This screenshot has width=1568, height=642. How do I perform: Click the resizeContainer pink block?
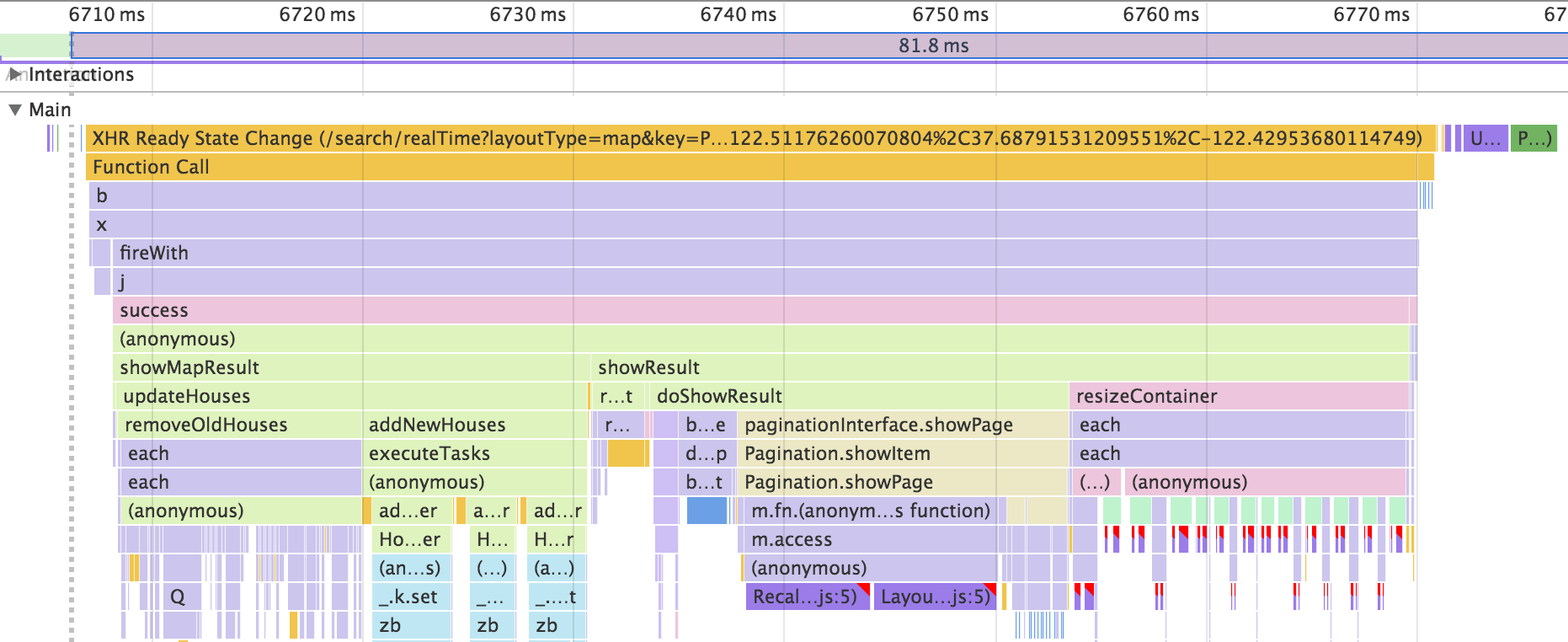pos(1240,396)
